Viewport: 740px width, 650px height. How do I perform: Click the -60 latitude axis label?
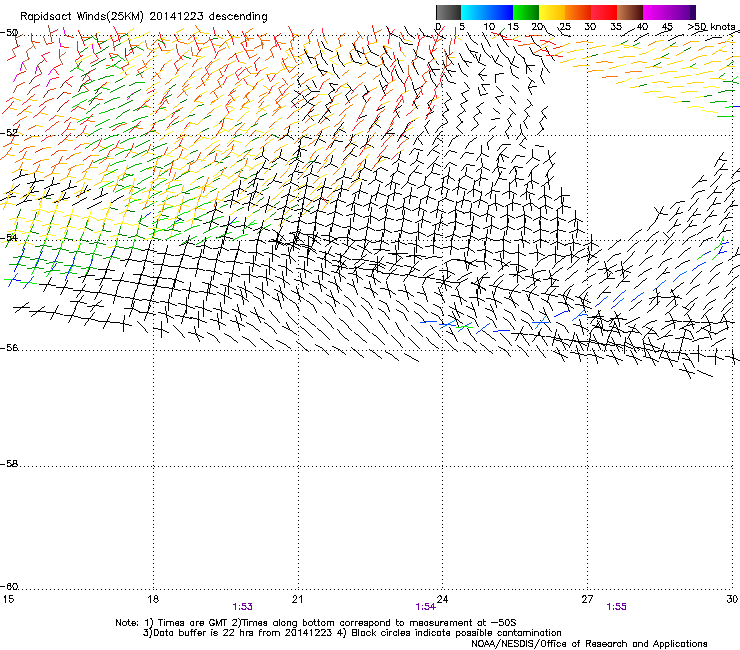9,586
